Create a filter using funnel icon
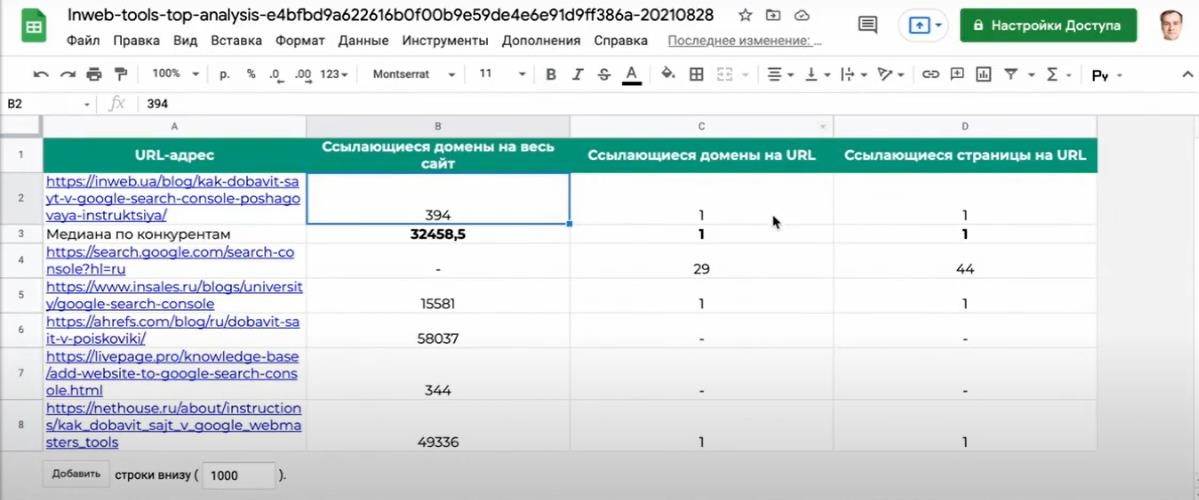 tap(1011, 74)
